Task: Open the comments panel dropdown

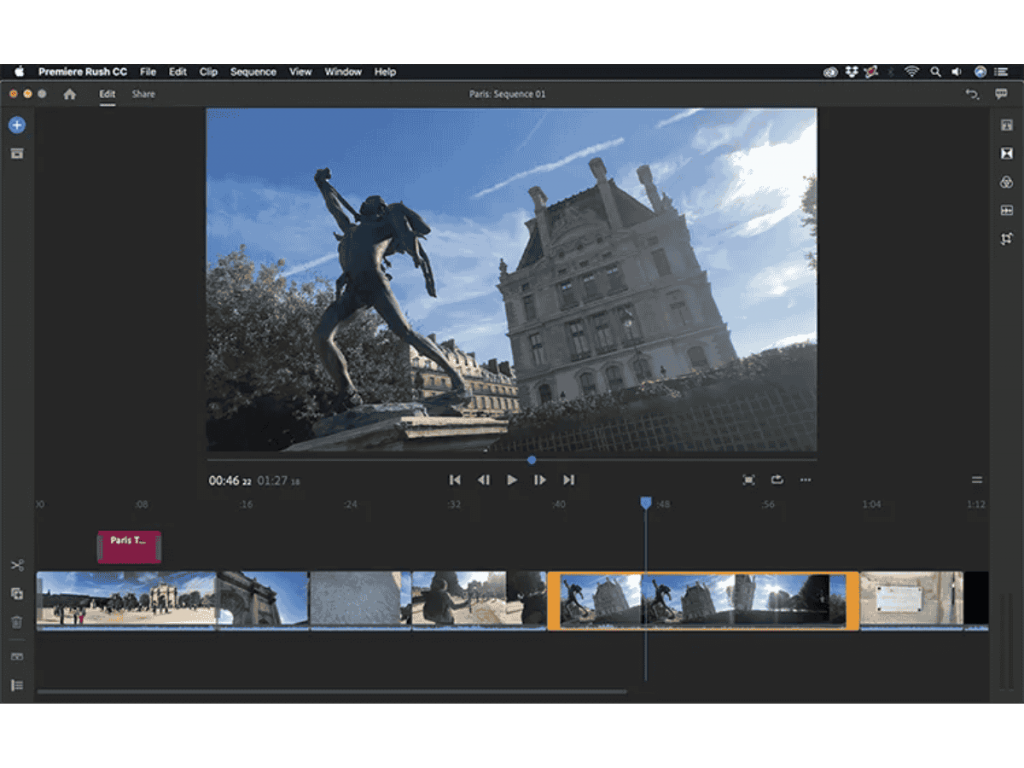Action: tap(1001, 93)
